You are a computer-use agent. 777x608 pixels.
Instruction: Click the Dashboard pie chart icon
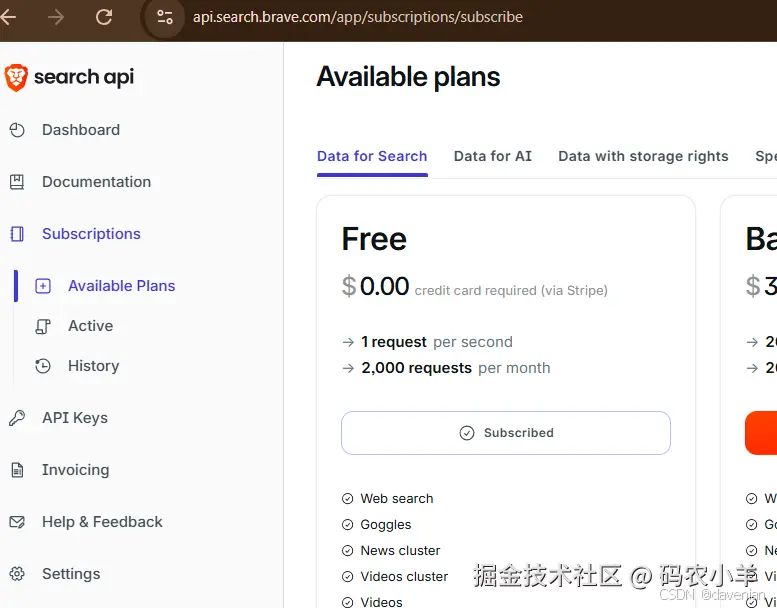click(x=17, y=130)
